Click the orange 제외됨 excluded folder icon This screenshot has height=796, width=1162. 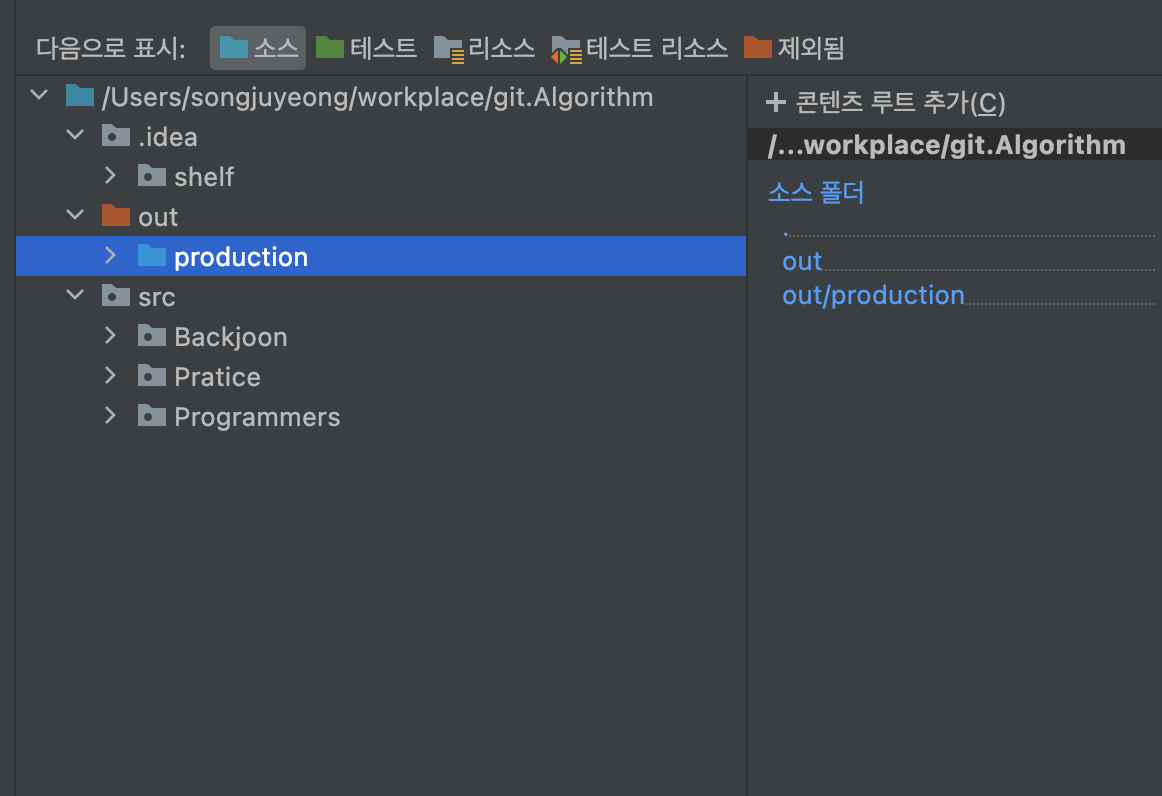[757, 47]
